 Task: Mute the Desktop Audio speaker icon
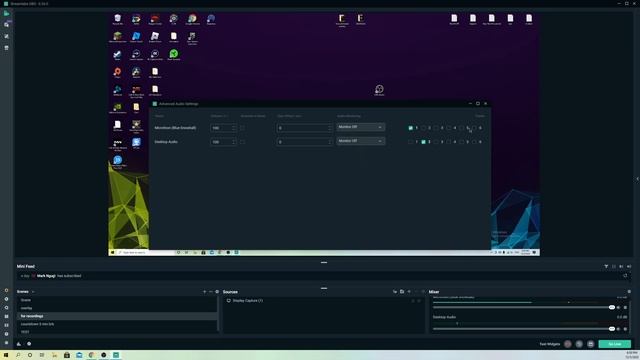tap(618, 329)
